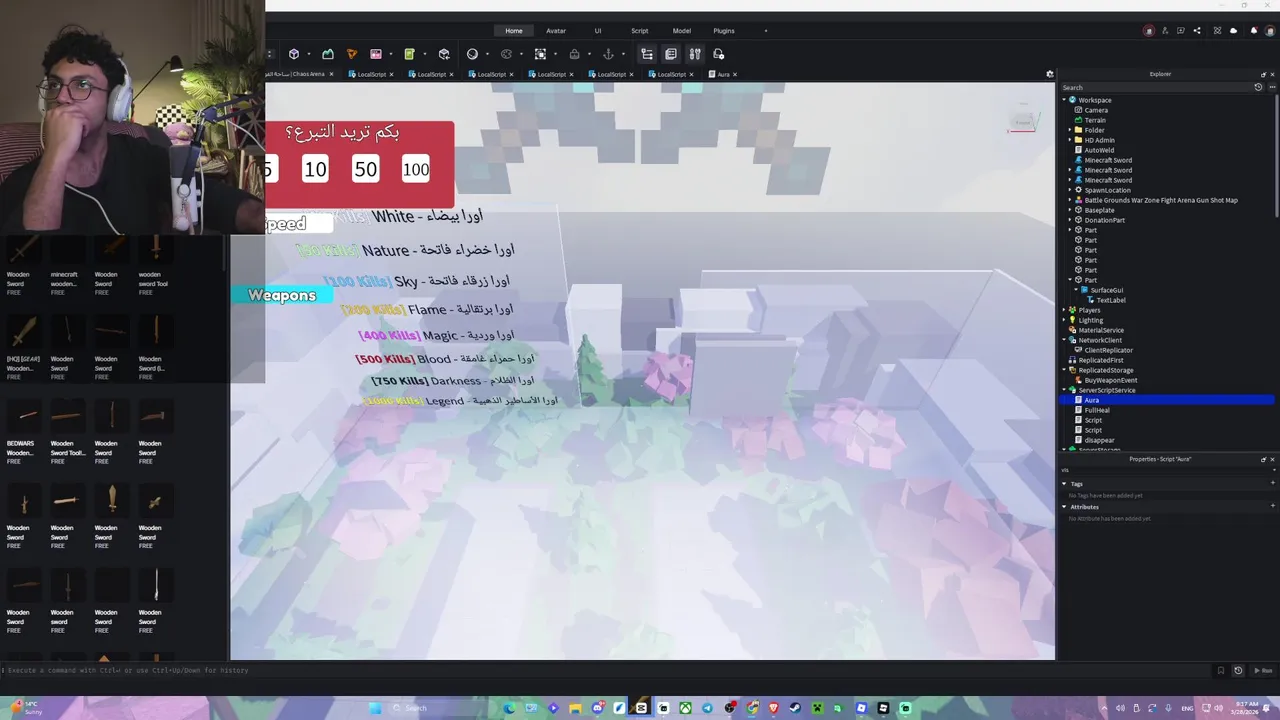Click the 10 donation amount button
Image resolution: width=1280 pixels, height=720 pixels.
[315, 169]
